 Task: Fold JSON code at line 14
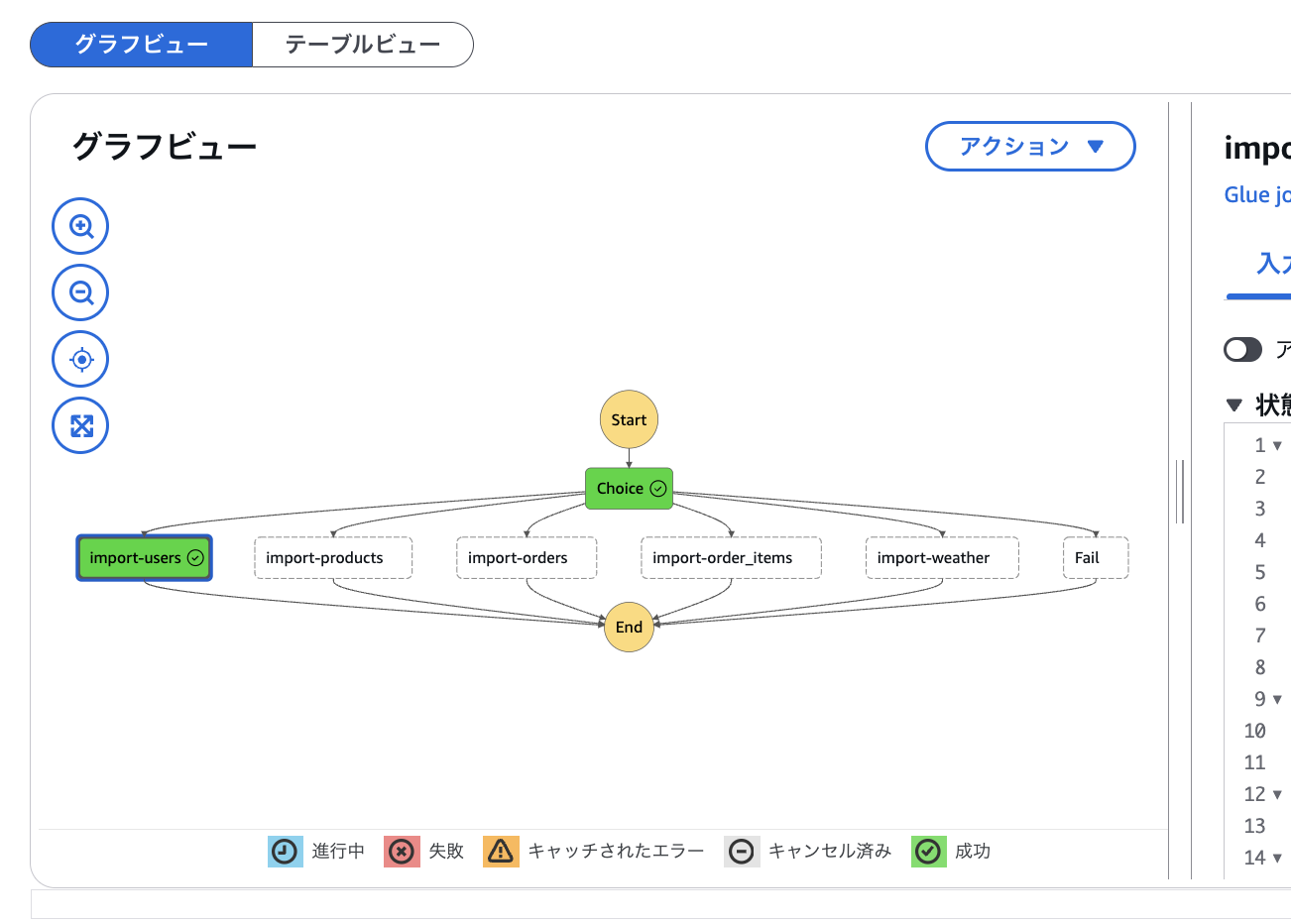(1277, 858)
